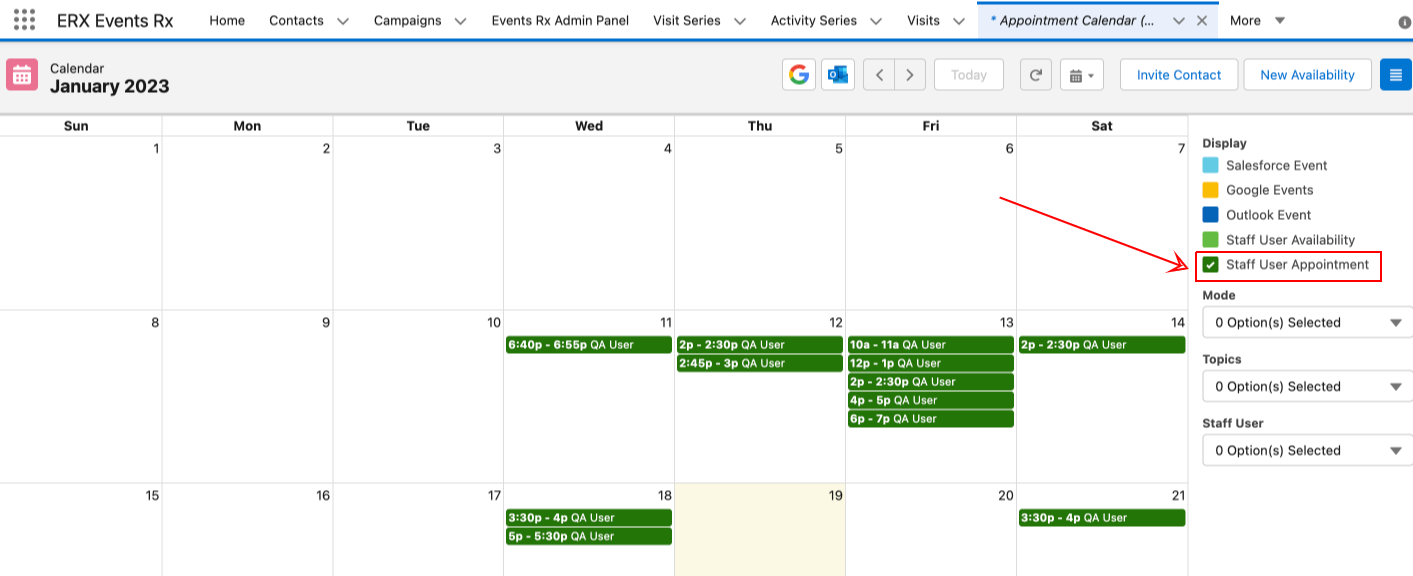Open the App Launcher grid icon
Image resolution: width=1413 pixels, height=576 pixels.
pos(24,20)
